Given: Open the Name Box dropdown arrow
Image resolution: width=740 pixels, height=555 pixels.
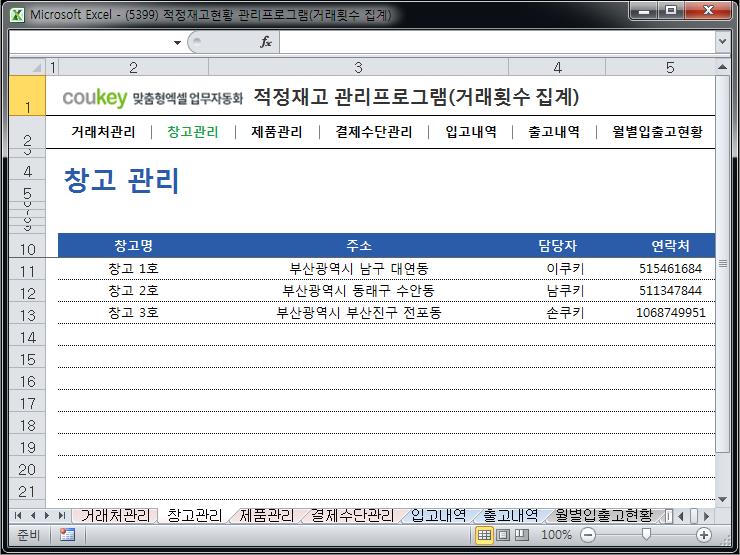Looking at the screenshot, I should [177, 42].
